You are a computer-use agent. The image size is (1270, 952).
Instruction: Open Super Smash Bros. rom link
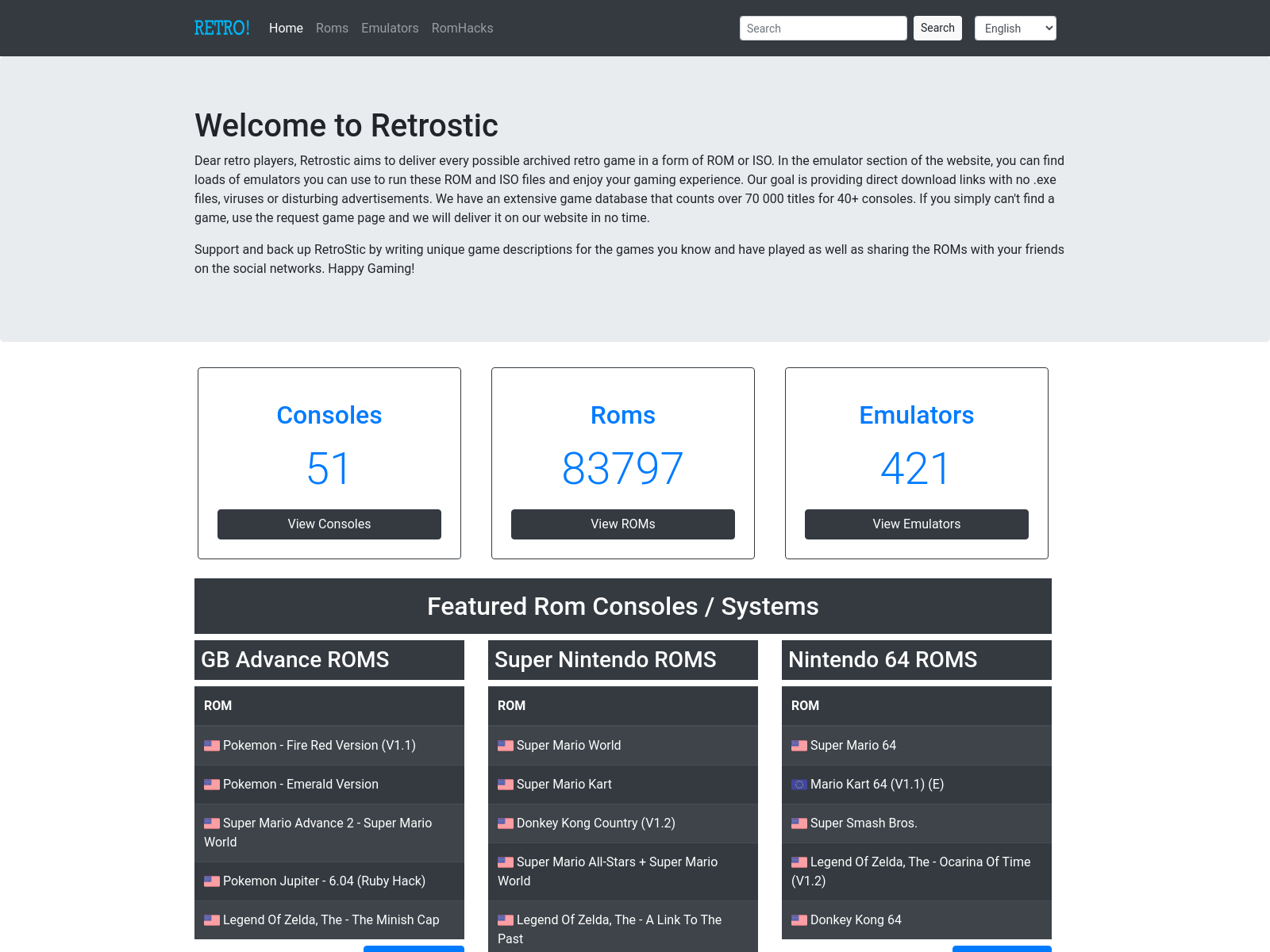click(864, 823)
